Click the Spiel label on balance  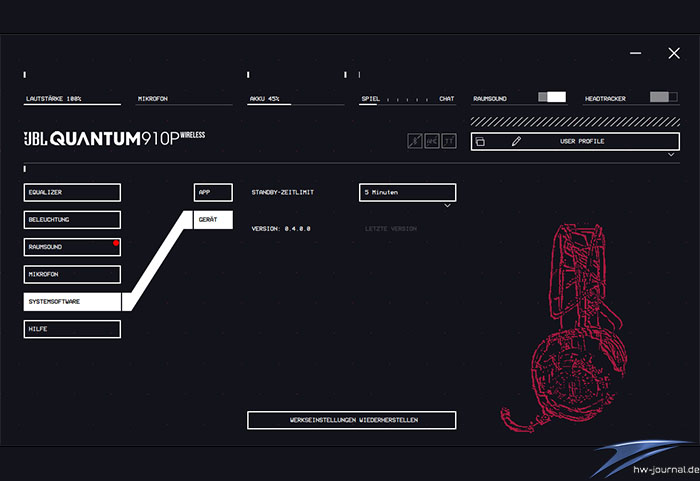tap(371, 99)
